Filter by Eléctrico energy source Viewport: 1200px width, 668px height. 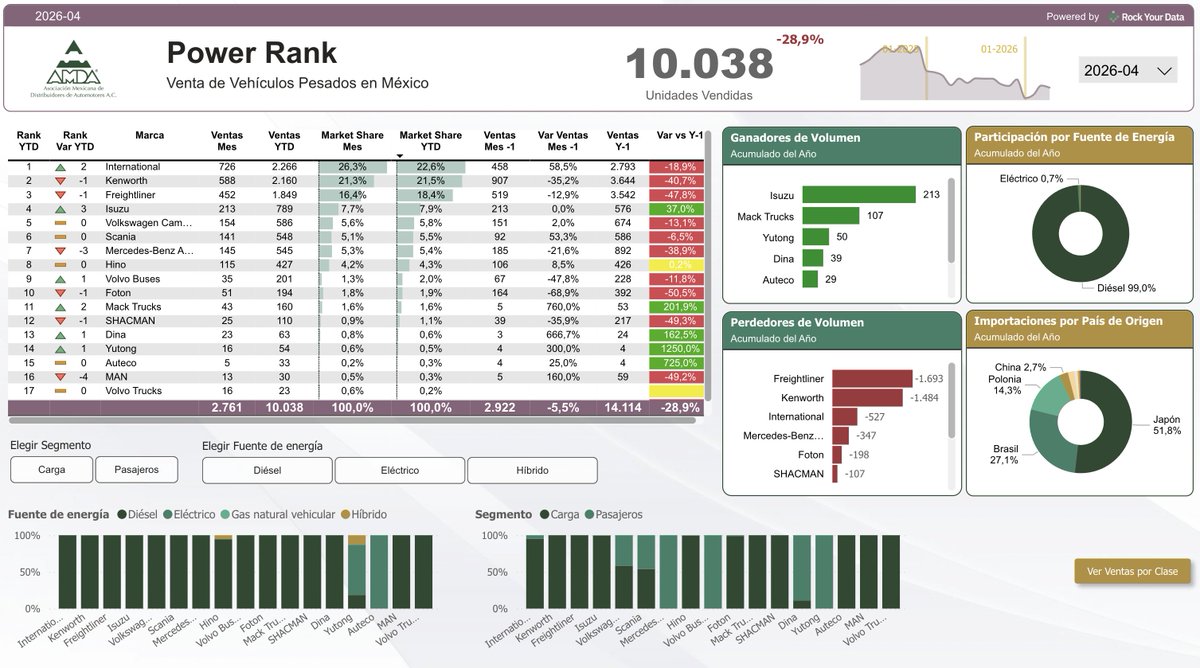[x=399, y=470]
